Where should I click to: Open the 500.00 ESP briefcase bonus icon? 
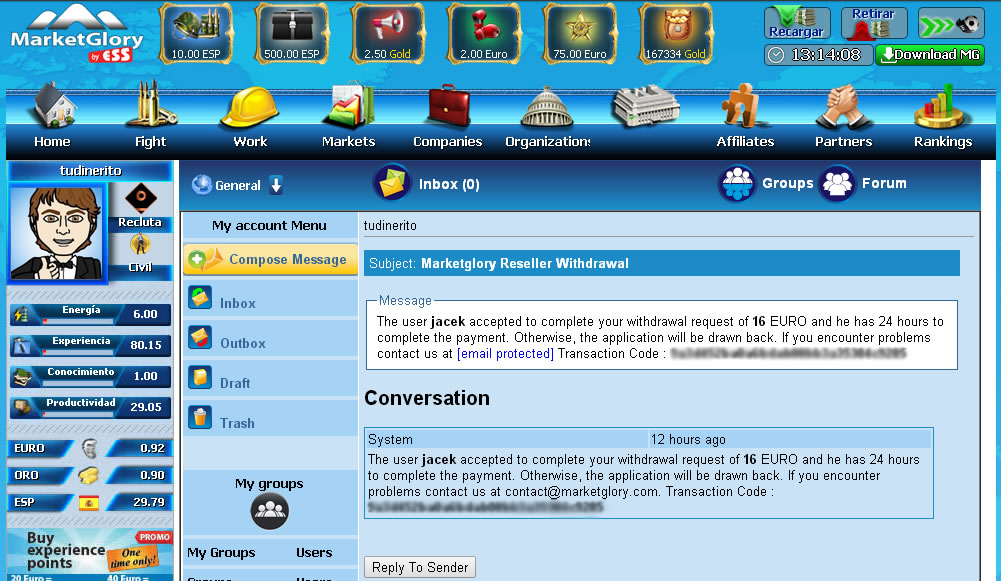pyautogui.click(x=292, y=33)
